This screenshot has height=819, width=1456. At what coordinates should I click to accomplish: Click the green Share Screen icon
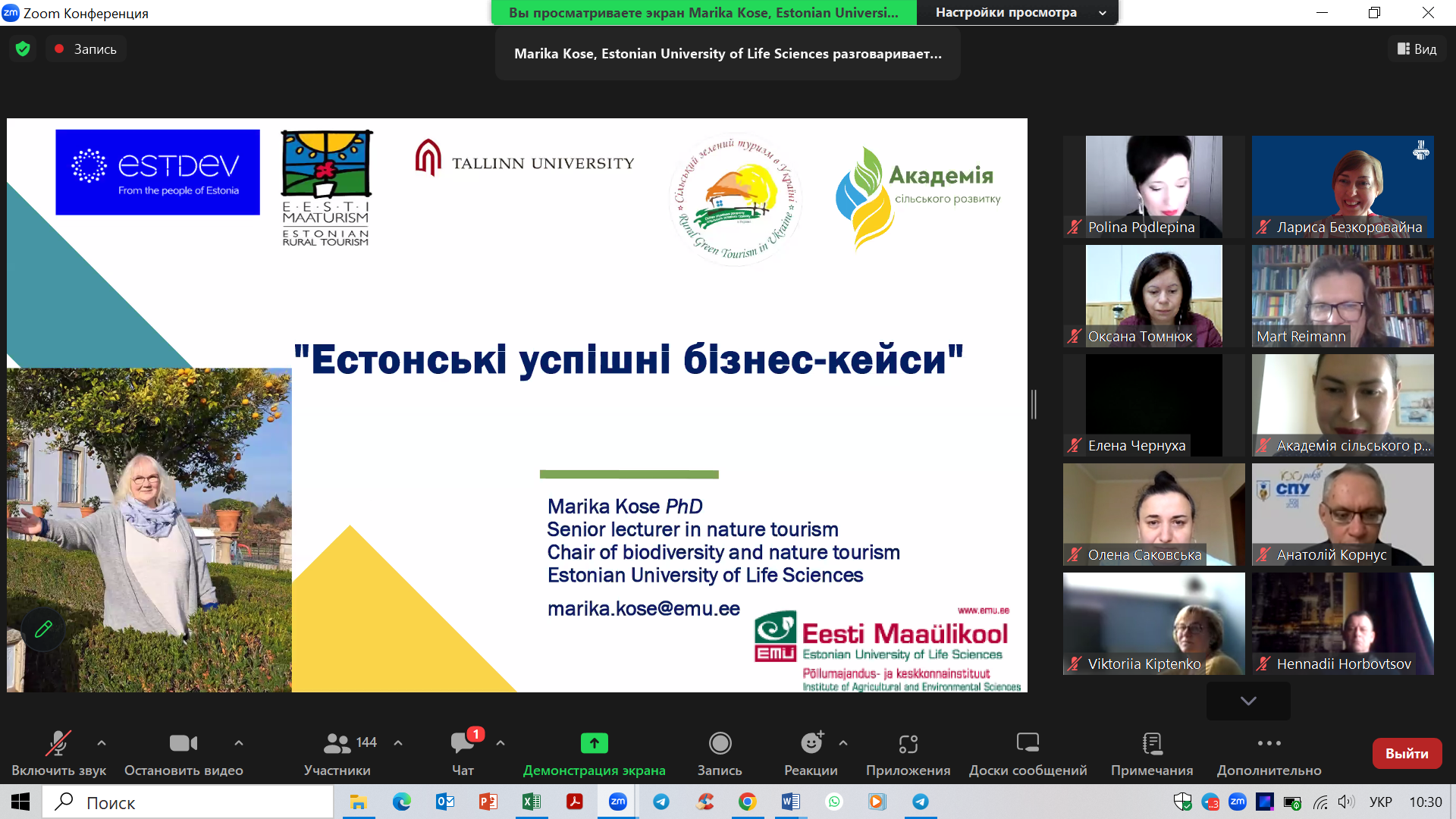(x=594, y=743)
